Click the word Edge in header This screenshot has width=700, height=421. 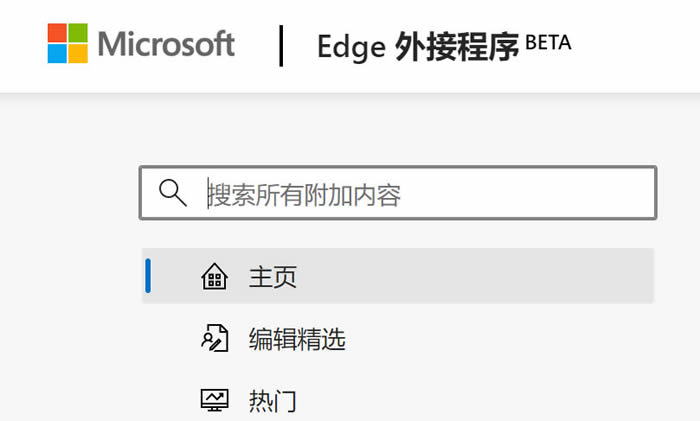pyautogui.click(x=349, y=47)
